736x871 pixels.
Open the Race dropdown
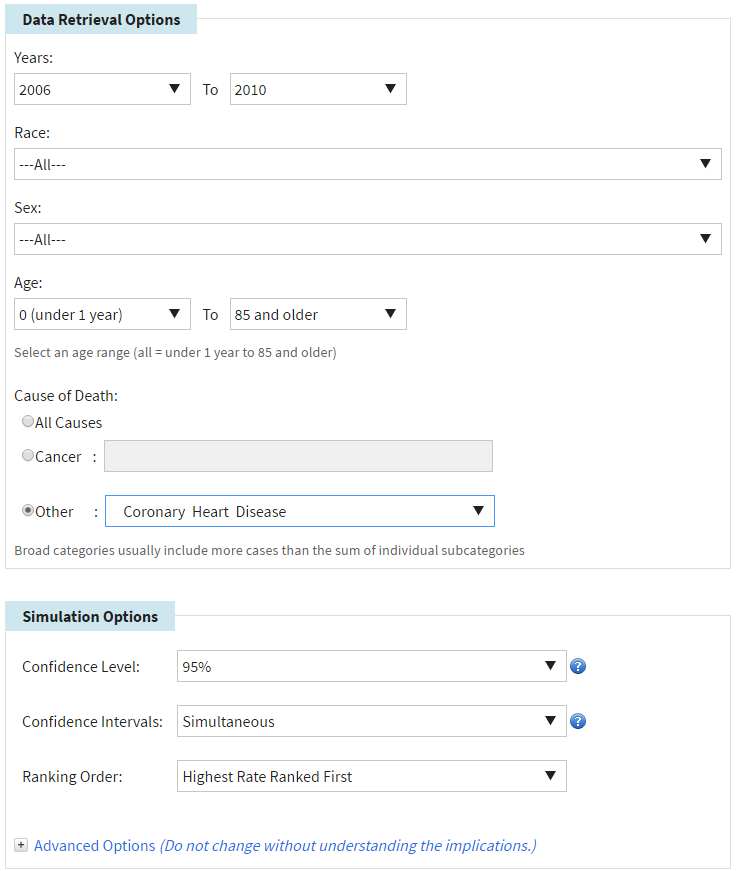[x=367, y=164]
